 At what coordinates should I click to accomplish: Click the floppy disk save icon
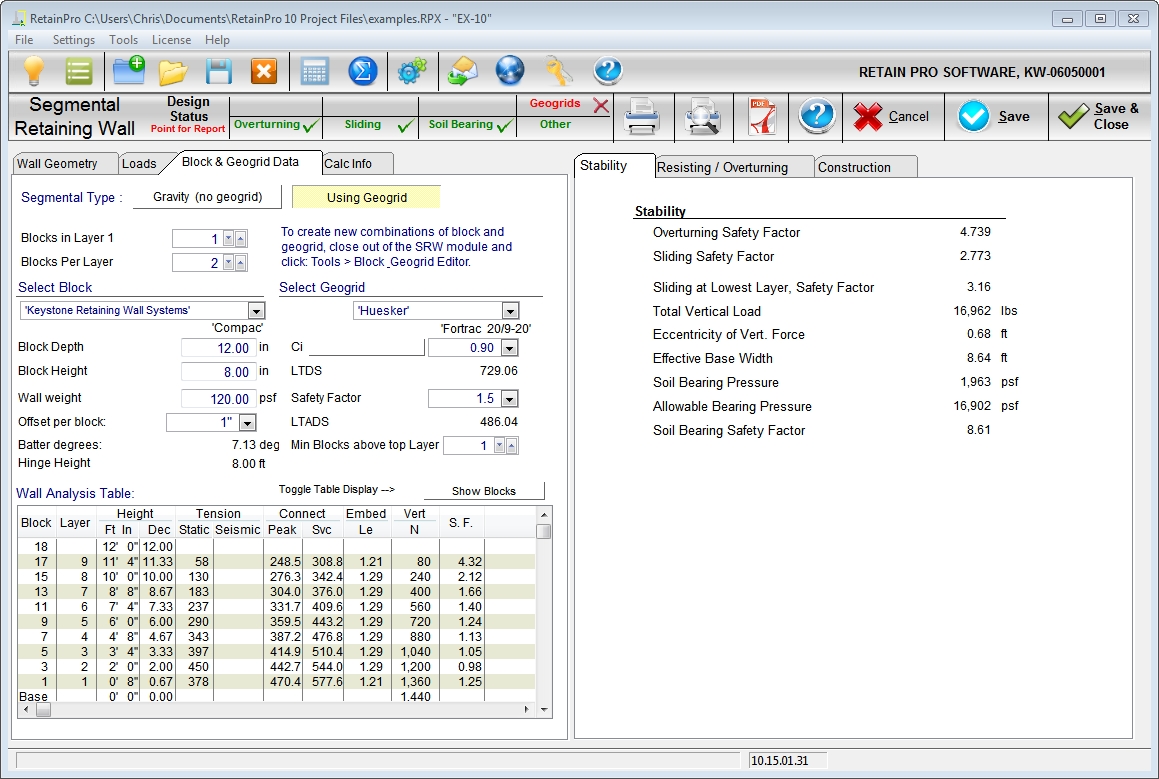pos(219,71)
